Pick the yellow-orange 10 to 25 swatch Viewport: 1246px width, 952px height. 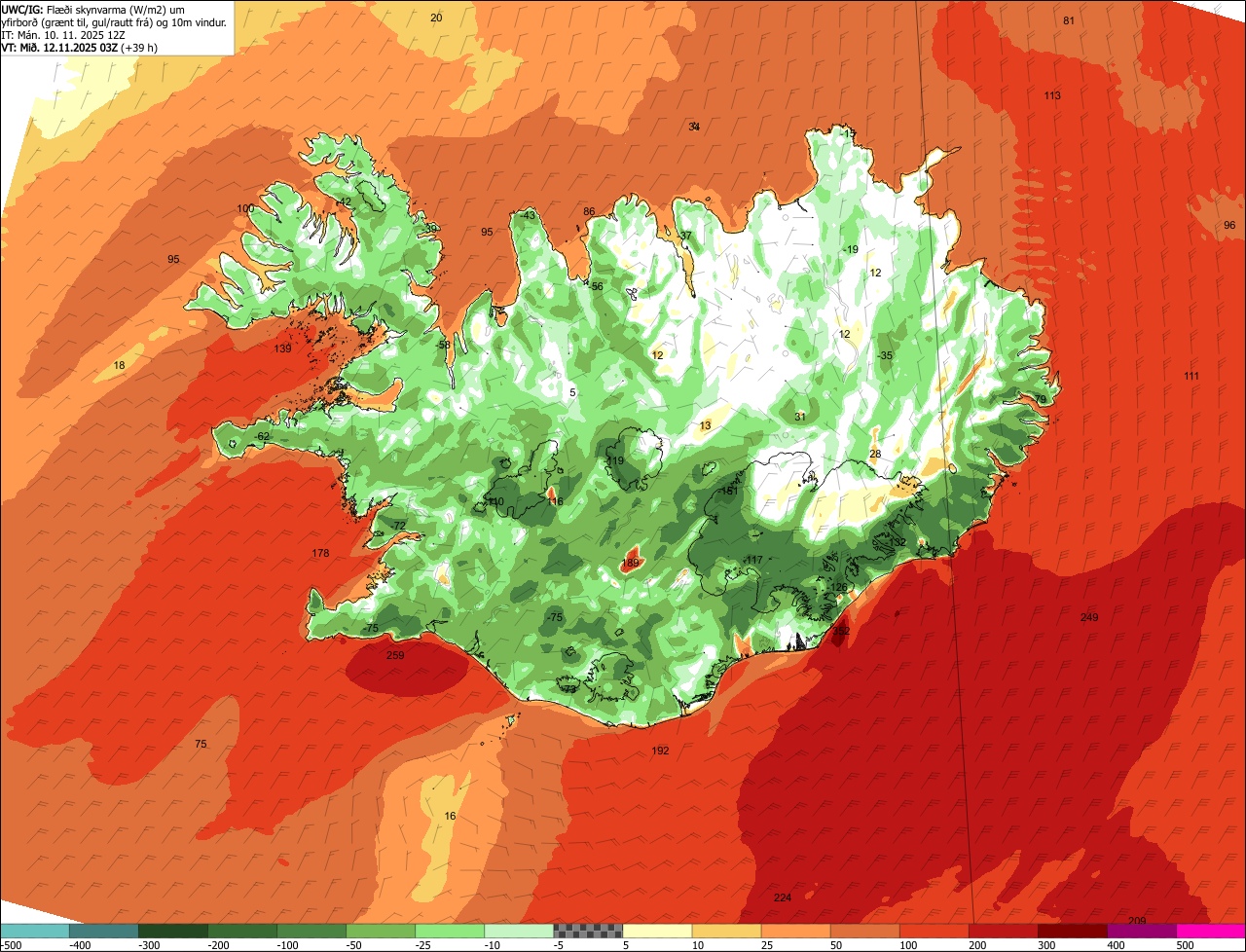(x=726, y=931)
